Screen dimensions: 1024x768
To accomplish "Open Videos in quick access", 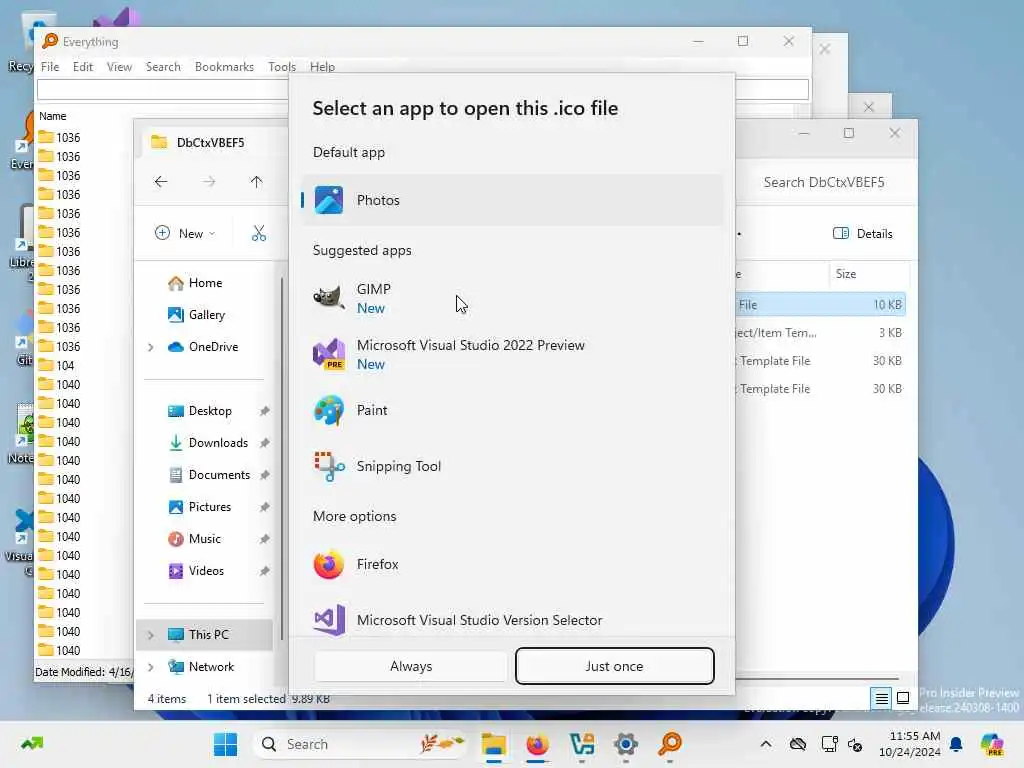I will [x=206, y=571].
